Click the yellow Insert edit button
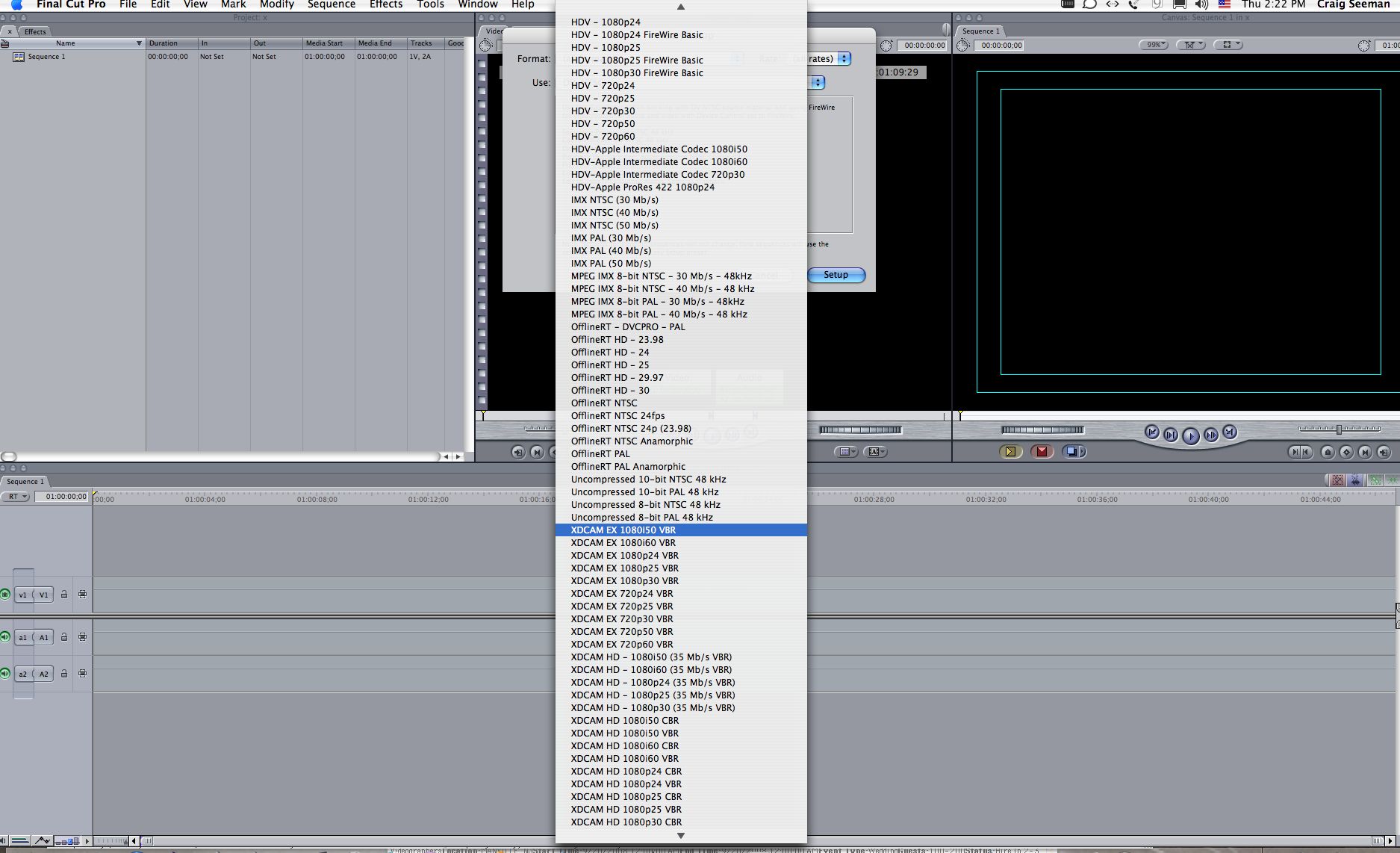Viewport: 1400px width, 853px height. coord(1010,451)
